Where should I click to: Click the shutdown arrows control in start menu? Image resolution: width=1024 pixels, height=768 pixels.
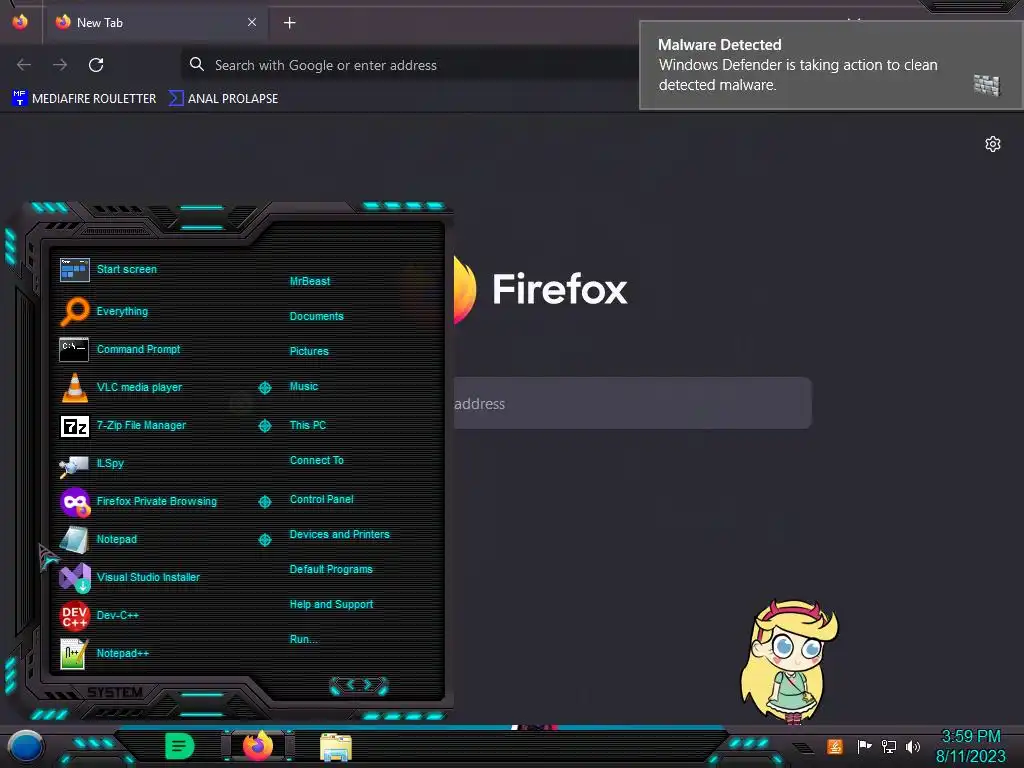click(359, 685)
